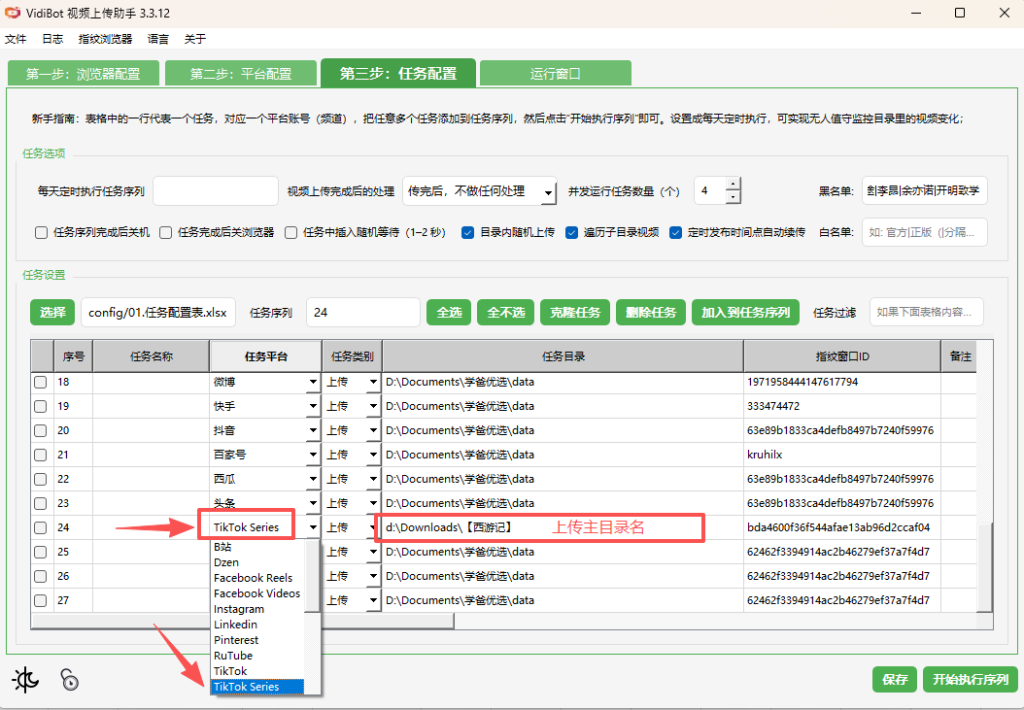Select Pinterest in the dropdown list
This screenshot has width=1024, height=710.
pos(236,640)
